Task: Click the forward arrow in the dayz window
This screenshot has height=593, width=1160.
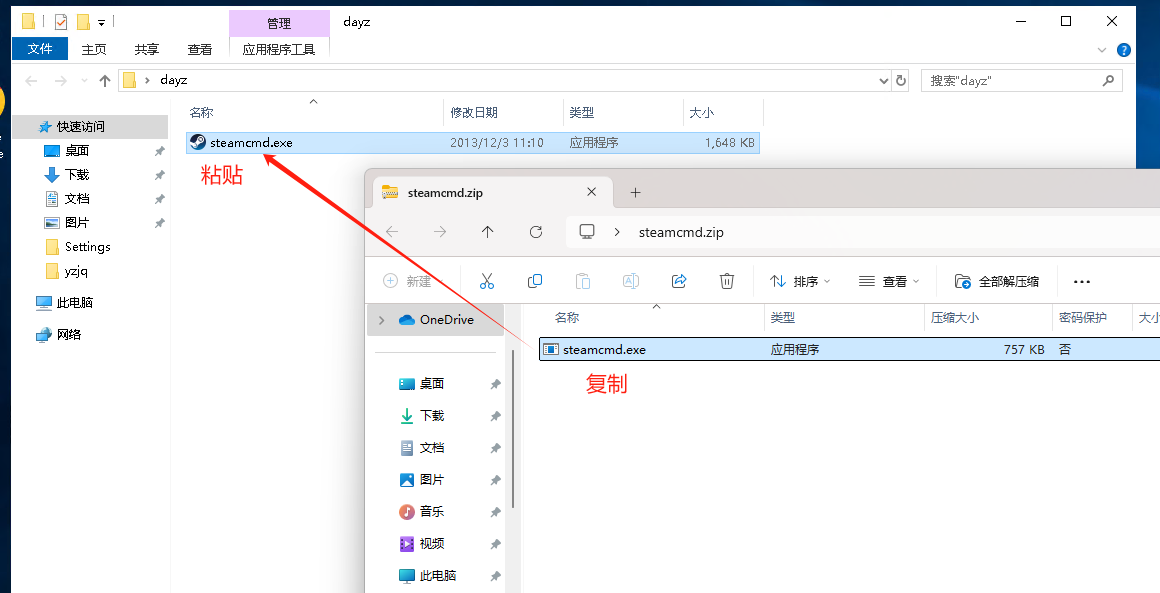Action: (x=61, y=81)
